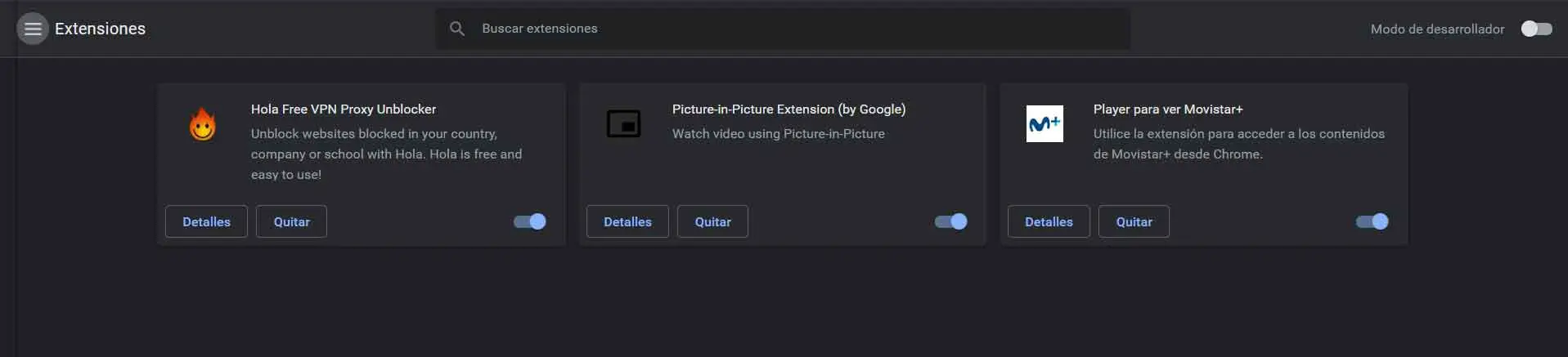1568x357 pixels.
Task: Disable the Movistar+ player extension
Action: tap(1373, 221)
